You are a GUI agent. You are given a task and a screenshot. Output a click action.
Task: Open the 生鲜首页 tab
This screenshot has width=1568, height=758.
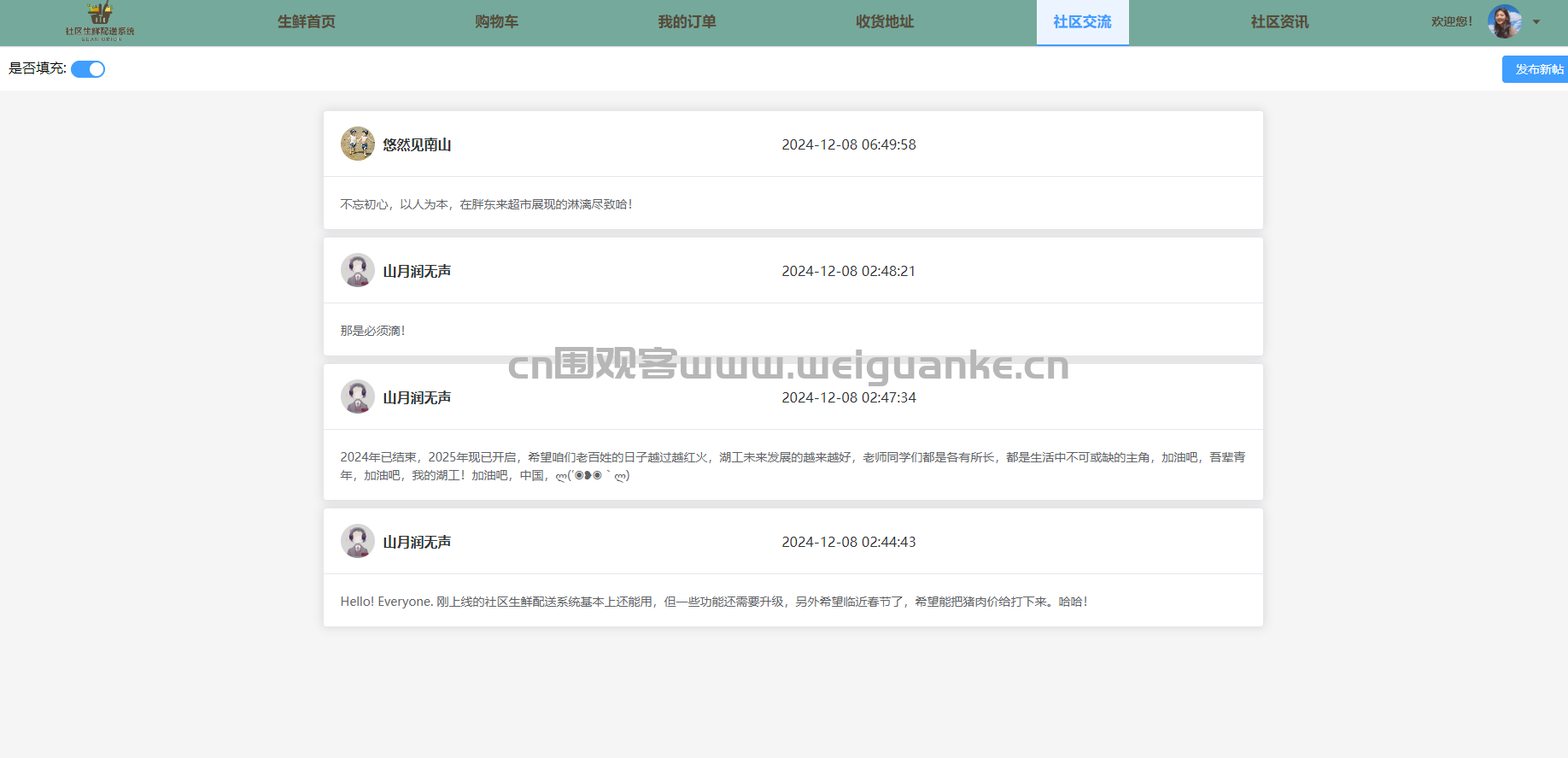click(306, 22)
